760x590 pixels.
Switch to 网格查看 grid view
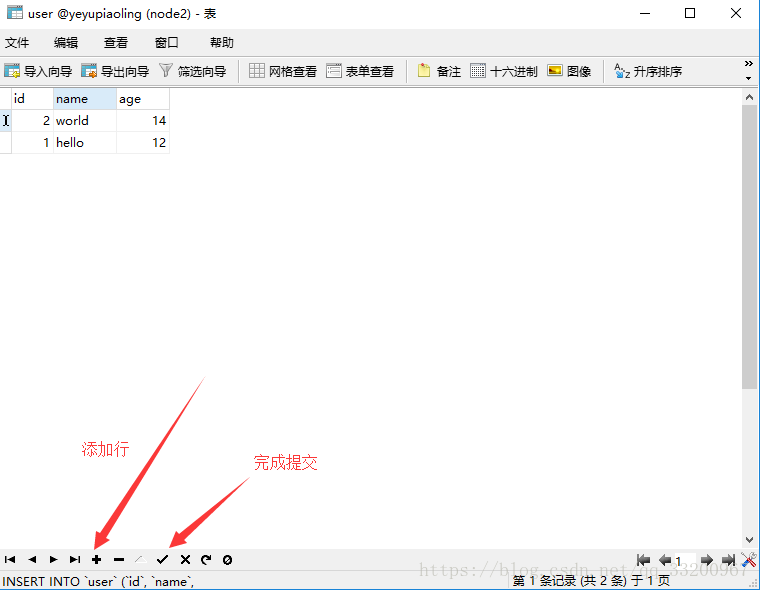[283, 71]
